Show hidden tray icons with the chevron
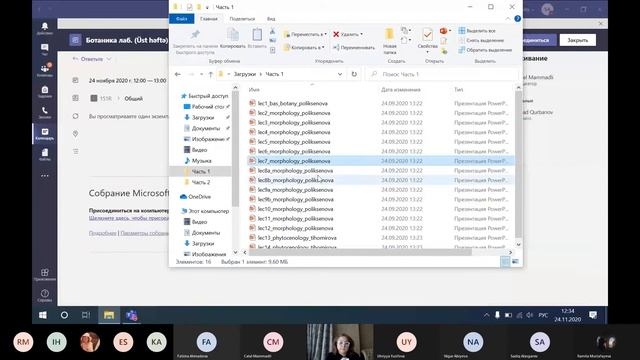 487,315
